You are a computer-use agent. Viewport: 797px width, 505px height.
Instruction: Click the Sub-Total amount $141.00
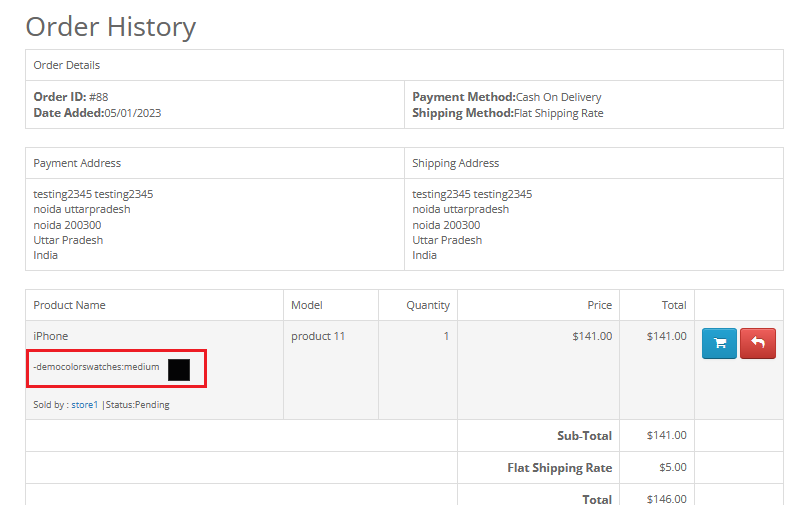[666, 435]
